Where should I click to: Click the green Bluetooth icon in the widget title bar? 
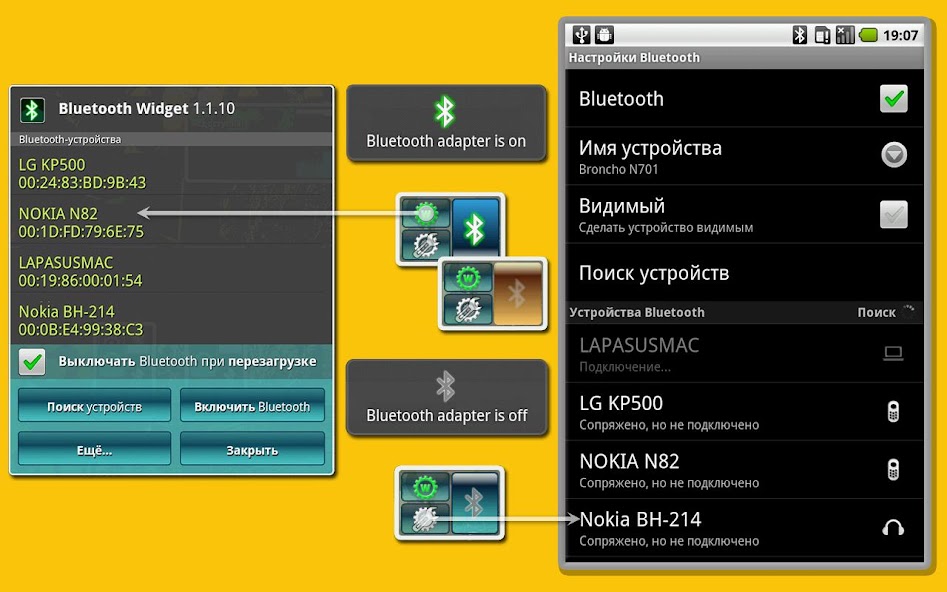(34, 109)
